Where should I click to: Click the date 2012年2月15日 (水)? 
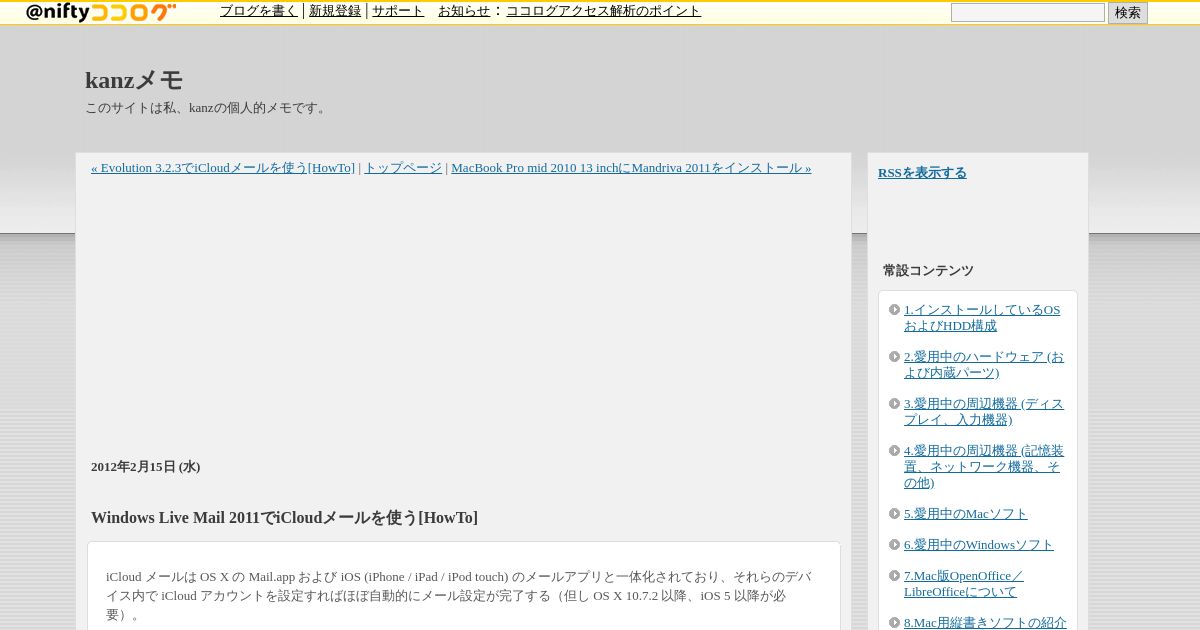[x=145, y=467]
